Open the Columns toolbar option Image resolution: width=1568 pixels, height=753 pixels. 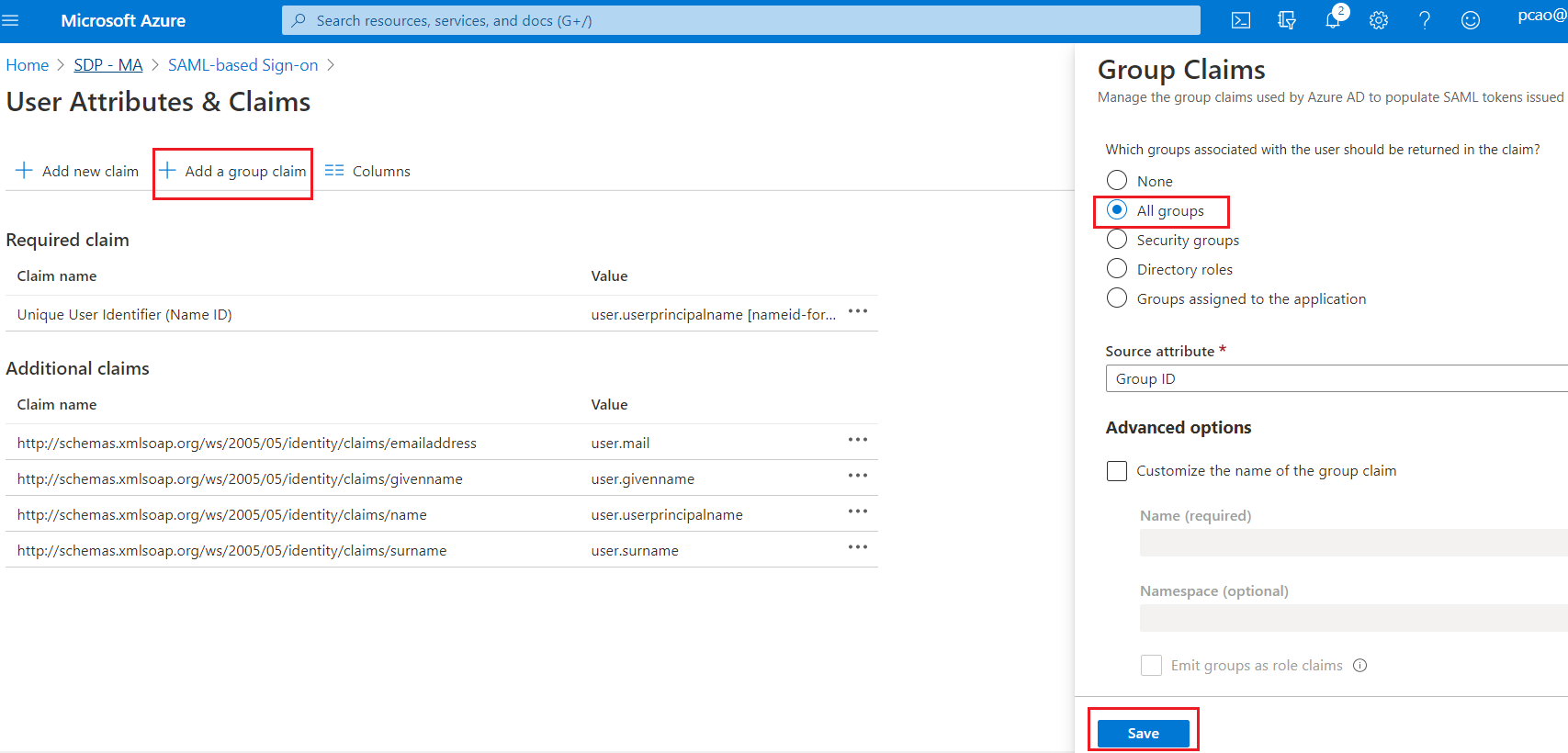pos(368,172)
